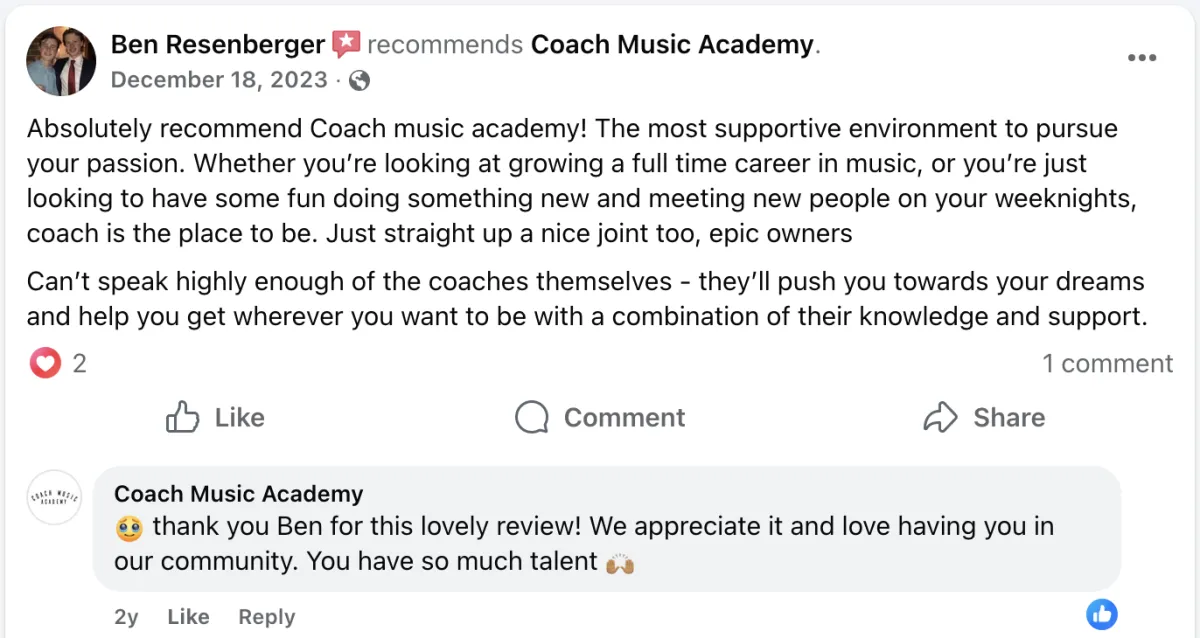Click the Share button label

click(x=1008, y=417)
